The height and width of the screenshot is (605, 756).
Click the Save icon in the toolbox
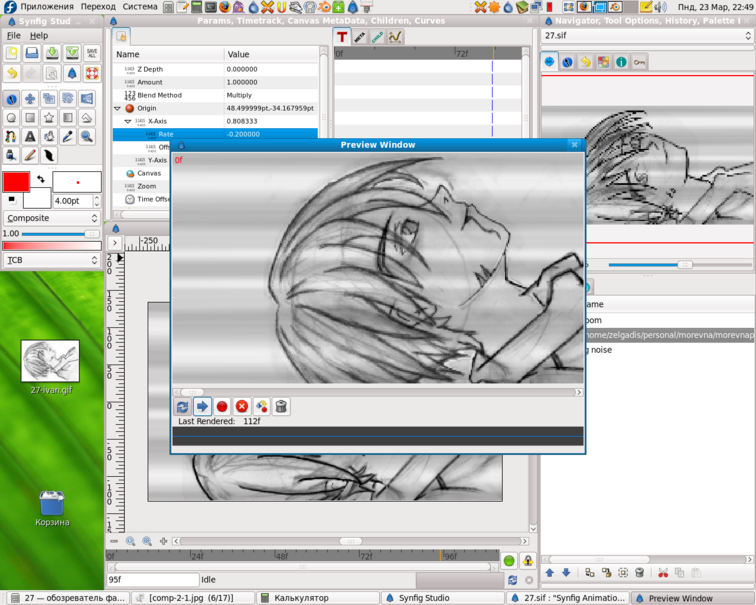pos(52,53)
